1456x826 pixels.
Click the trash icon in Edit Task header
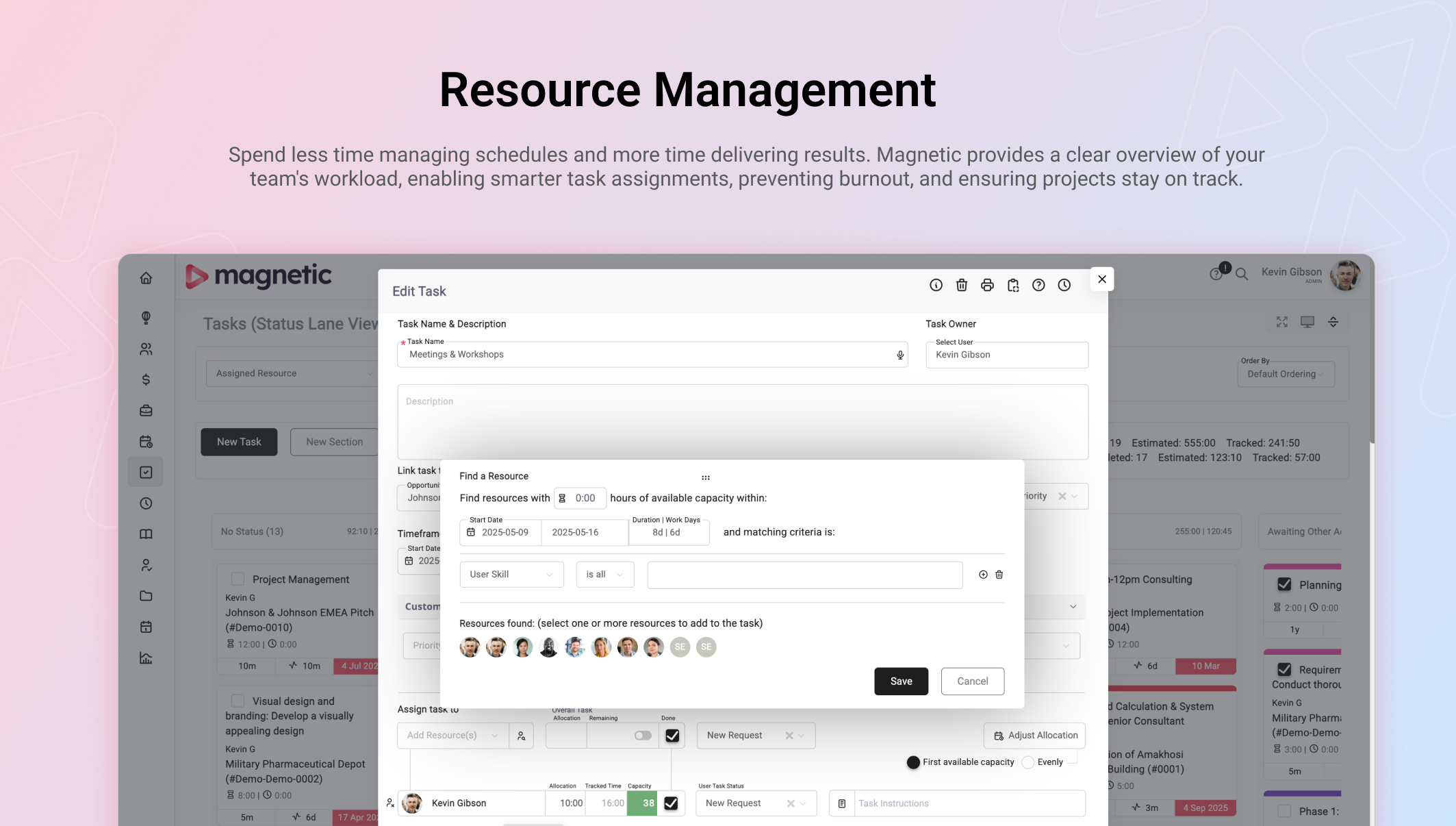[962, 285]
